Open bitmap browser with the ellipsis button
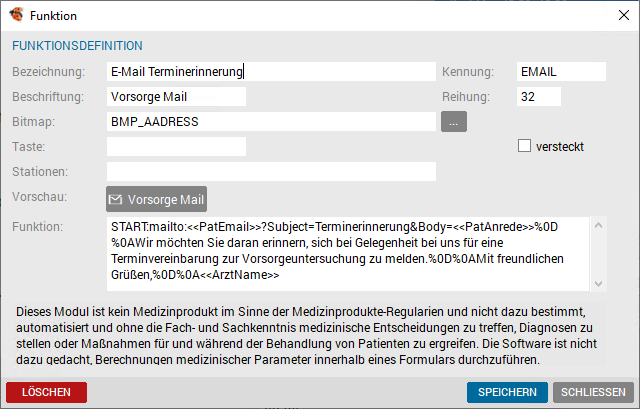This screenshot has width=640, height=409. click(x=453, y=122)
